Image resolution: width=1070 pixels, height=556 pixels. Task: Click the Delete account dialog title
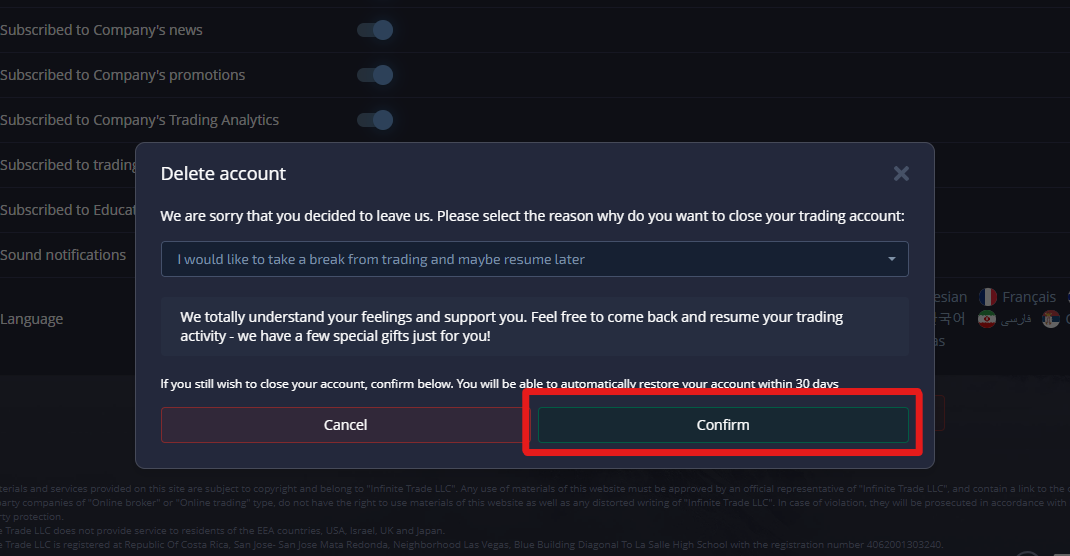point(223,173)
